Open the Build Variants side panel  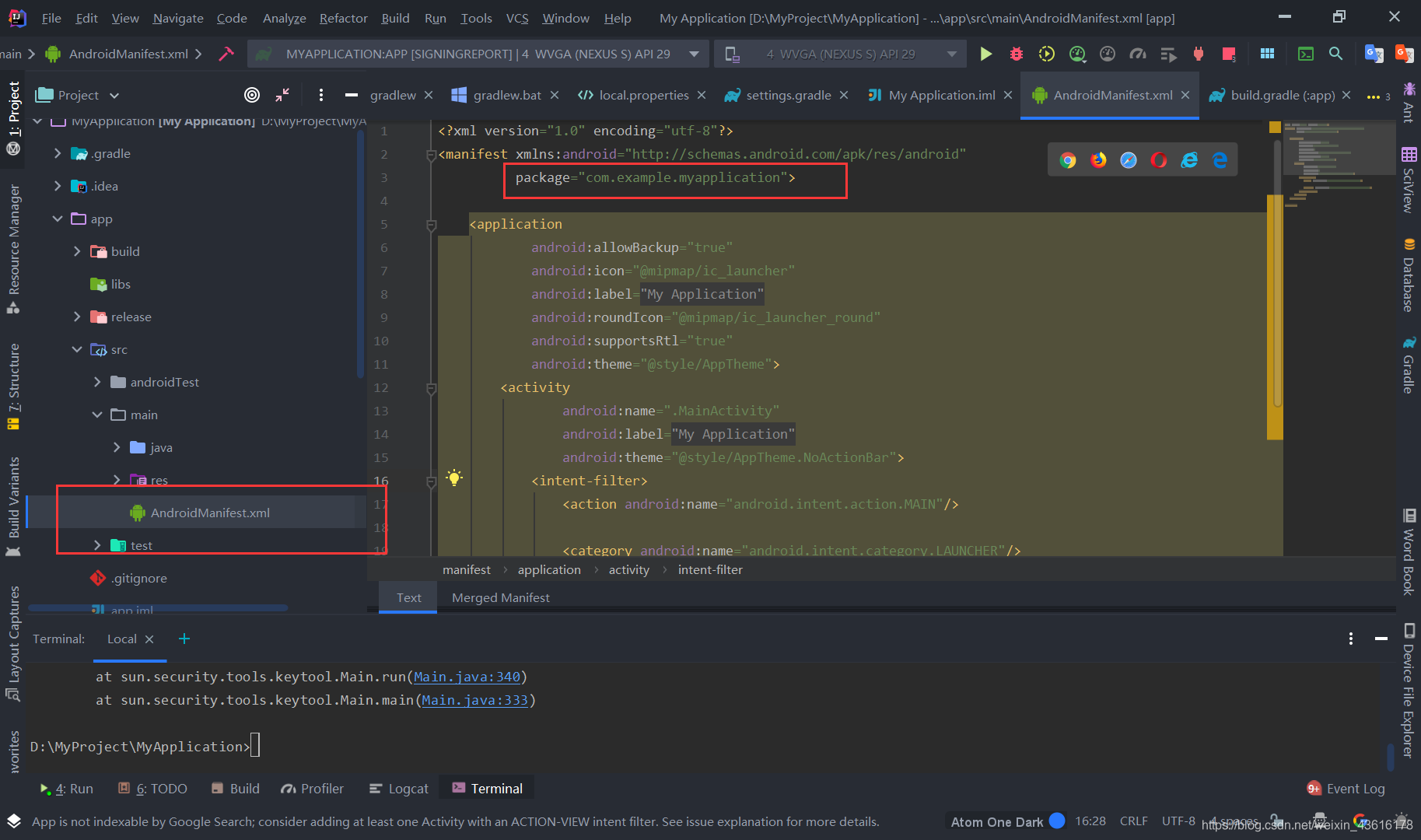click(x=13, y=506)
